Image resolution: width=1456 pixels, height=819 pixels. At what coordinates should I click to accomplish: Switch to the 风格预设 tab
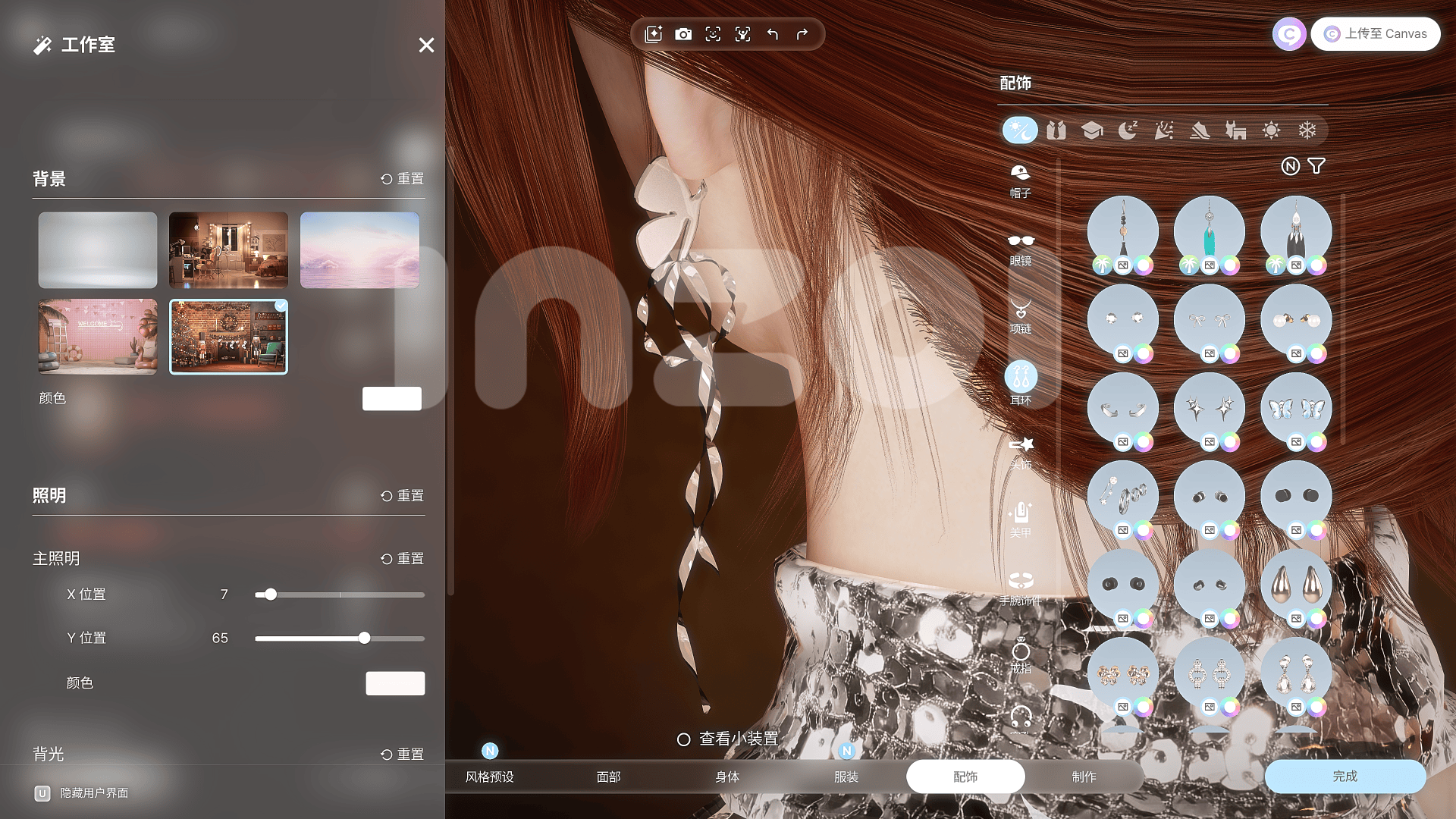489,777
